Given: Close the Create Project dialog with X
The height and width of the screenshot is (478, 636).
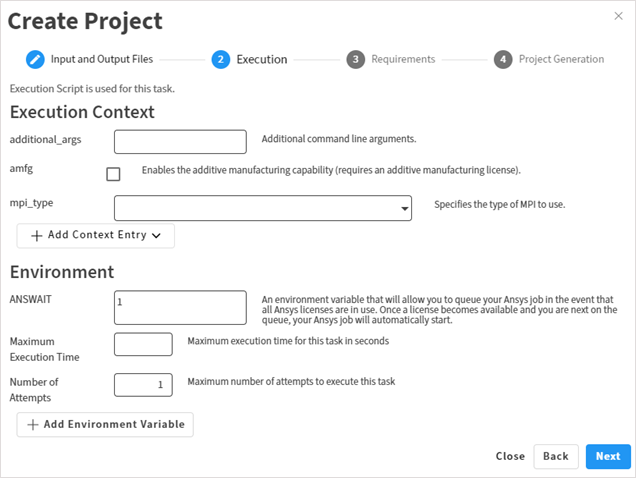Looking at the screenshot, I should pyautogui.click(x=618, y=16).
